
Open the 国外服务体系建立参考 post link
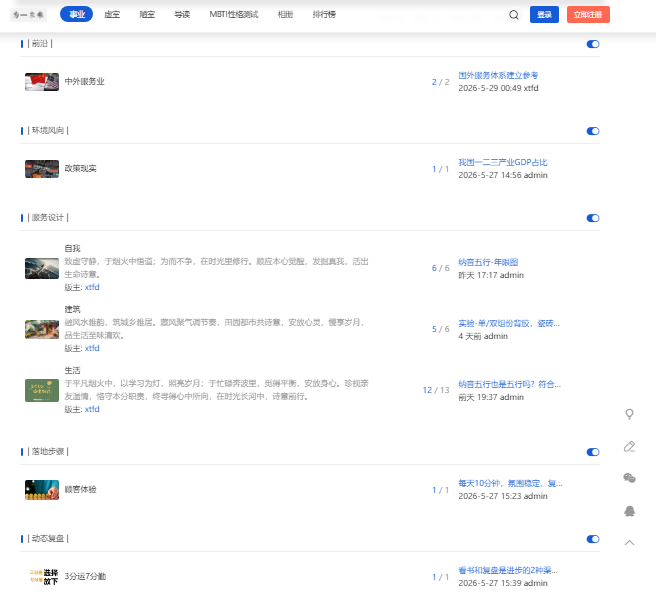[x=498, y=75]
